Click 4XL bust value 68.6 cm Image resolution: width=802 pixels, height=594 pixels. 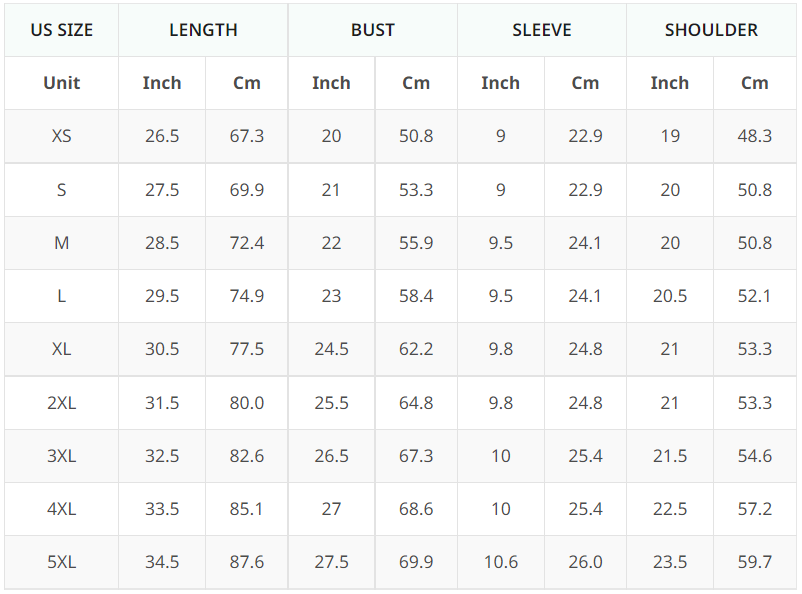(416, 509)
